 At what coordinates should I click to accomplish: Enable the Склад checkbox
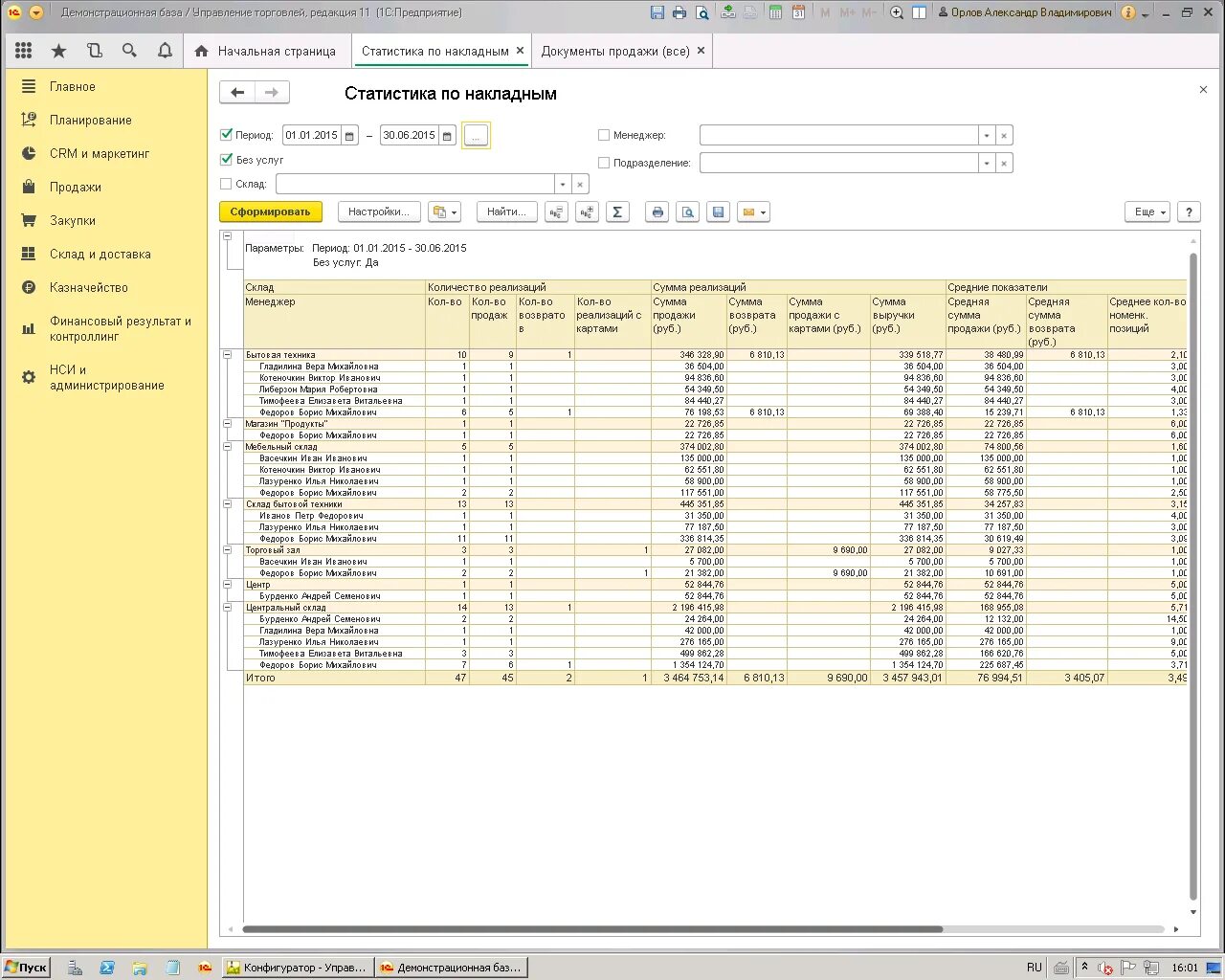[227, 184]
